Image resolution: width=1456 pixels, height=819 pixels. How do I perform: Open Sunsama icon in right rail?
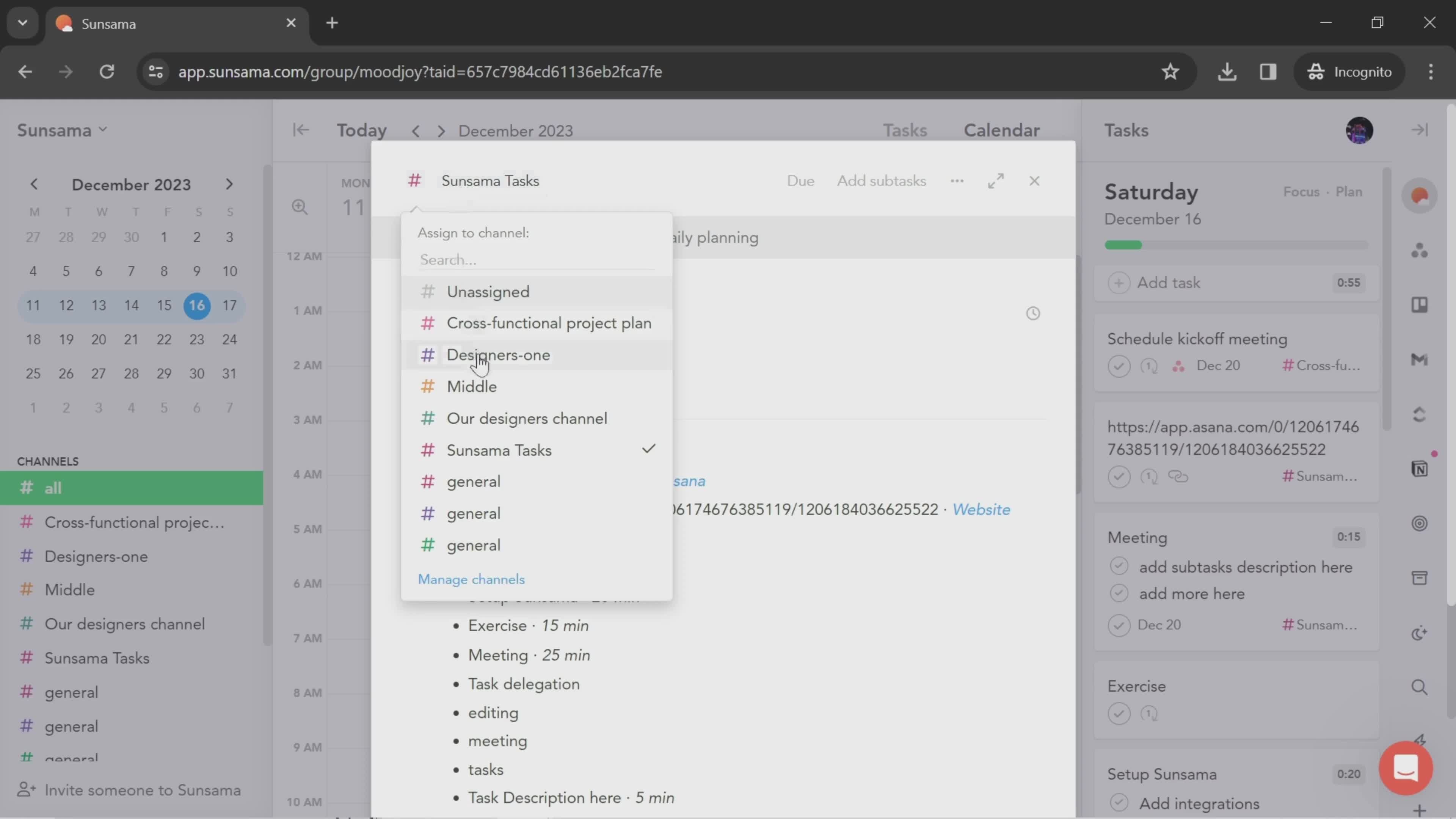coord(1419,196)
